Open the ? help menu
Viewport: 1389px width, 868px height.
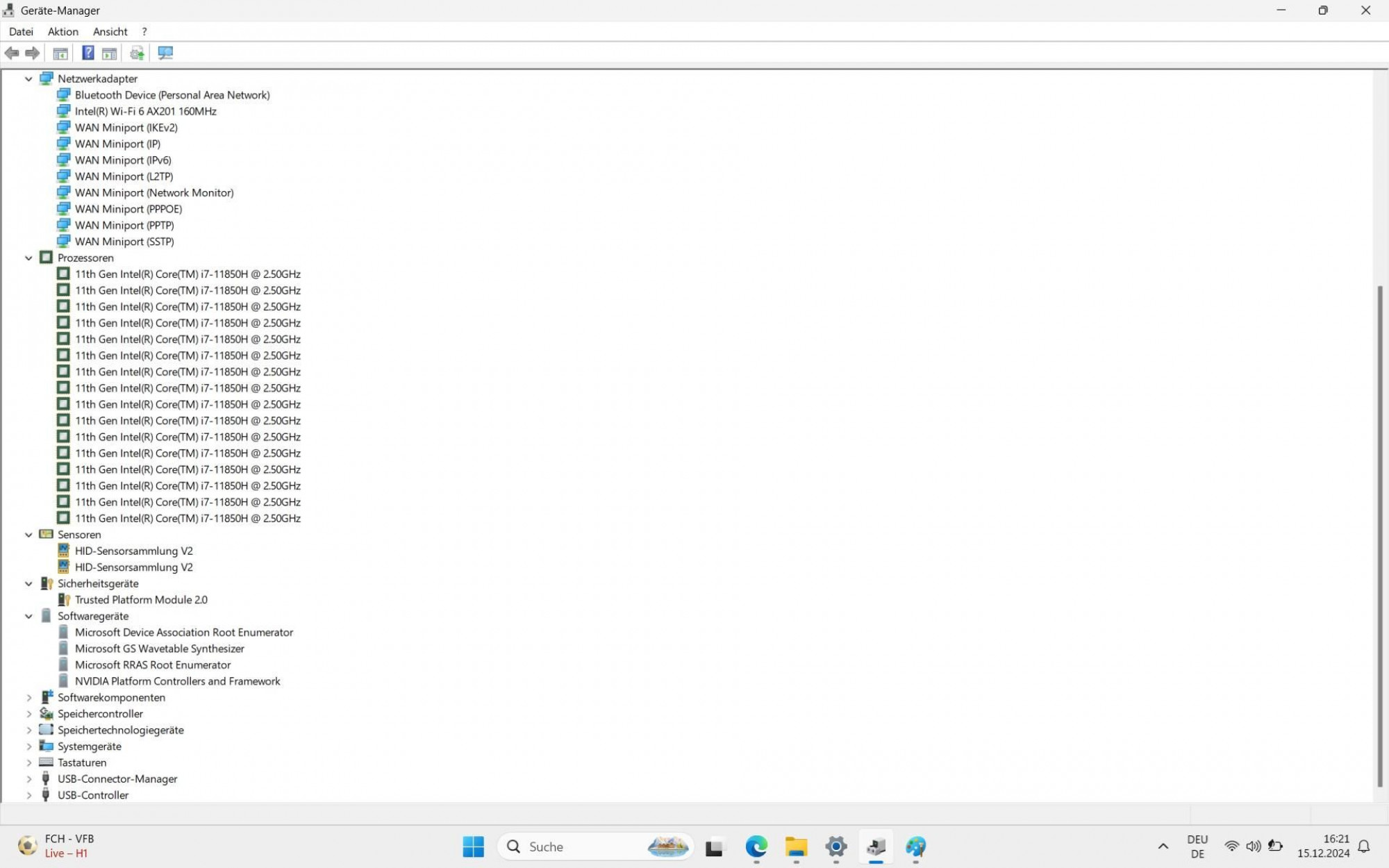(144, 31)
